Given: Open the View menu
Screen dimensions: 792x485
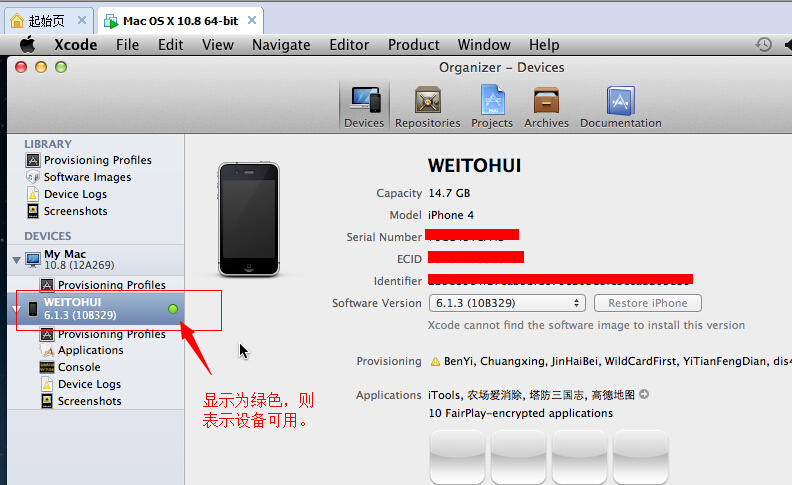Looking at the screenshot, I should point(218,45).
